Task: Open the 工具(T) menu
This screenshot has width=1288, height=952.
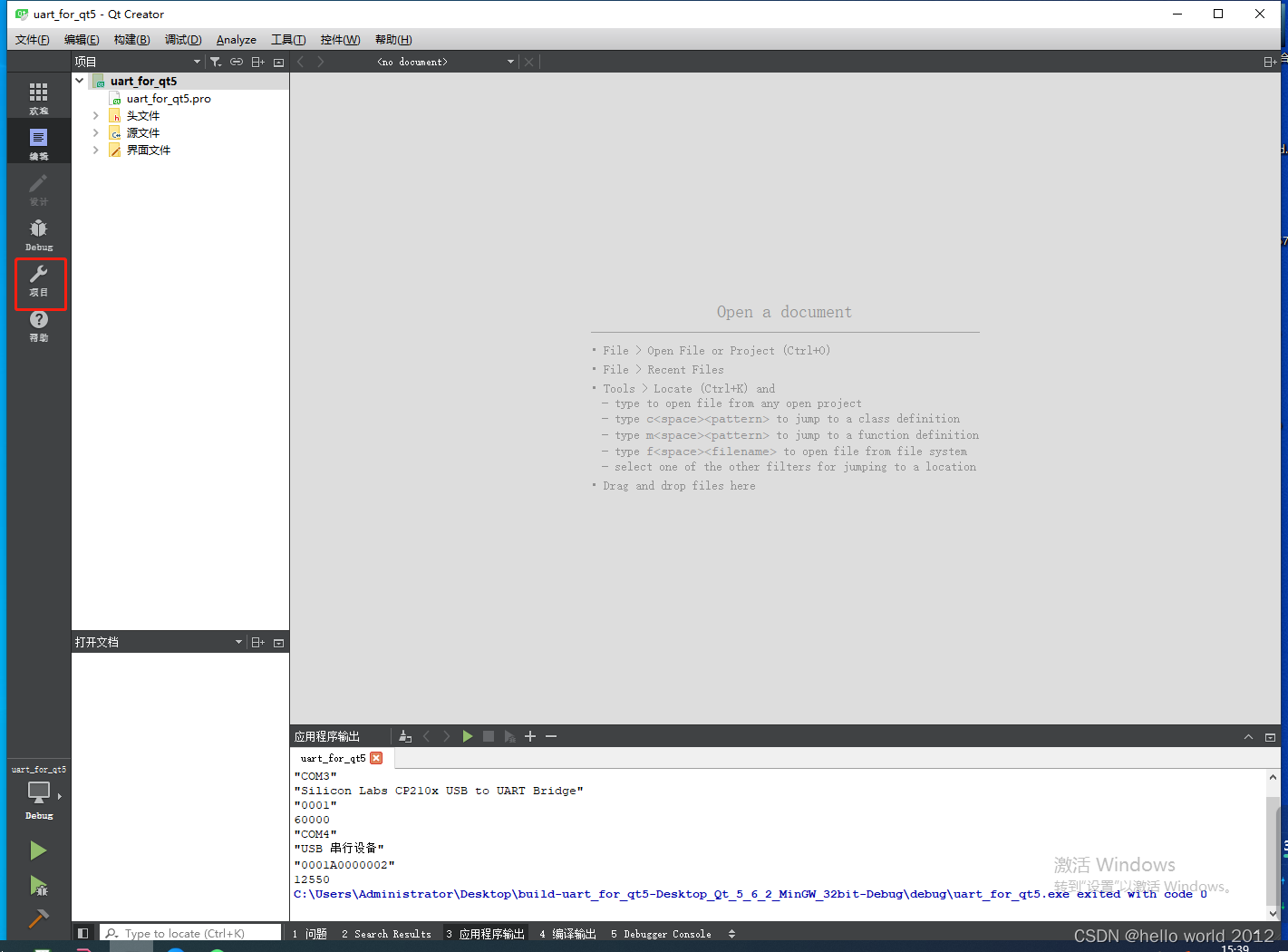Action: pyautogui.click(x=288, y=40)
